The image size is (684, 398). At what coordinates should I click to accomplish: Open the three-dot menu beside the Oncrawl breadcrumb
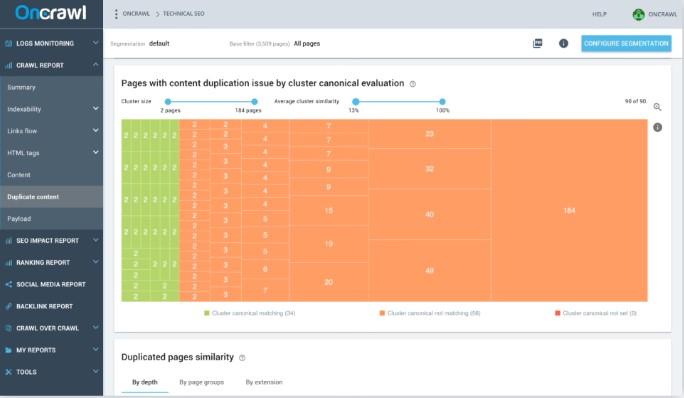116,14
